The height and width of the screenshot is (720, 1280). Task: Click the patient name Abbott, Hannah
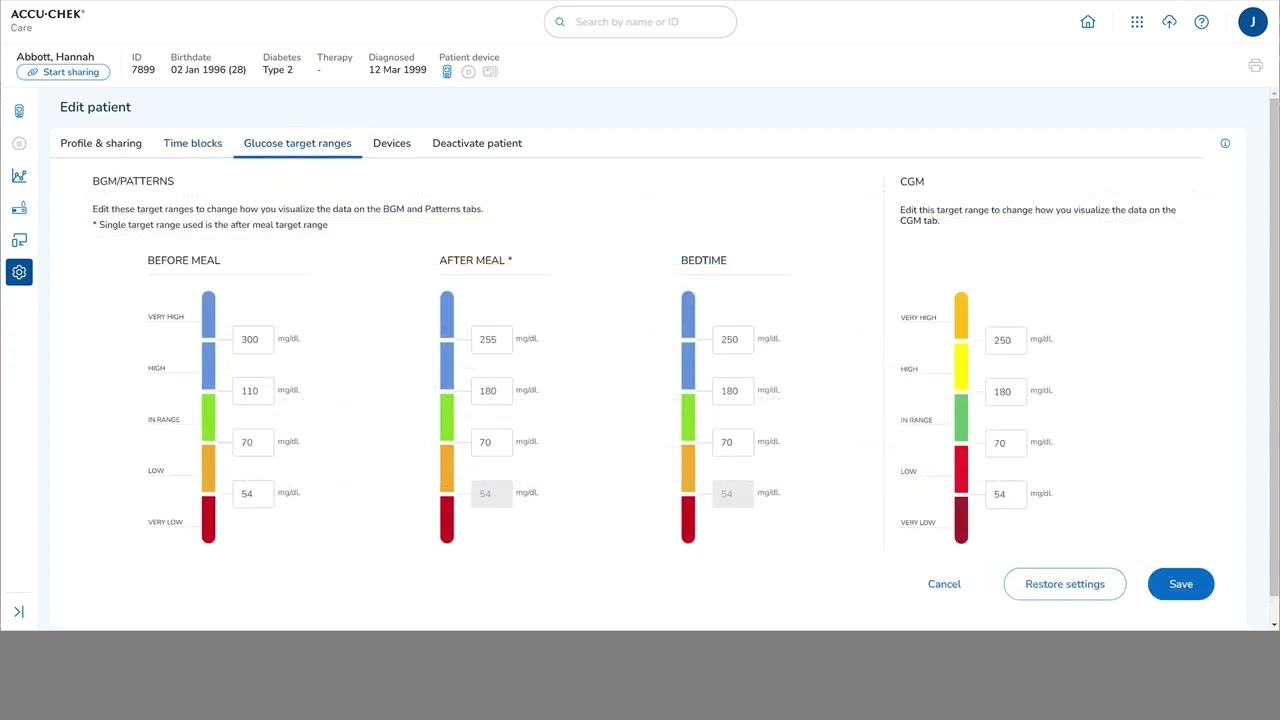(x=55, y=57)
